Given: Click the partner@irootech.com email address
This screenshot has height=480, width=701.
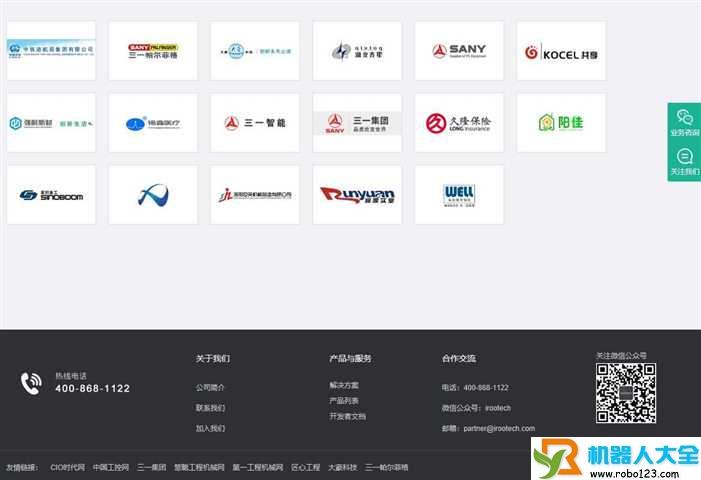Looking at the screenshot, I should tap(499, 428).
